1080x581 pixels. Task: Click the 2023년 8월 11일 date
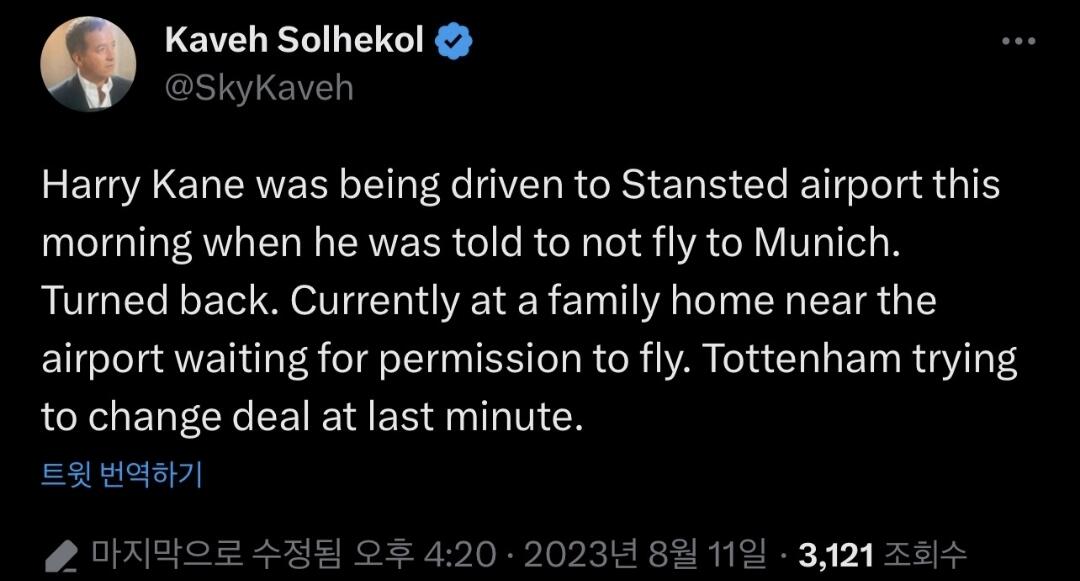644,552
